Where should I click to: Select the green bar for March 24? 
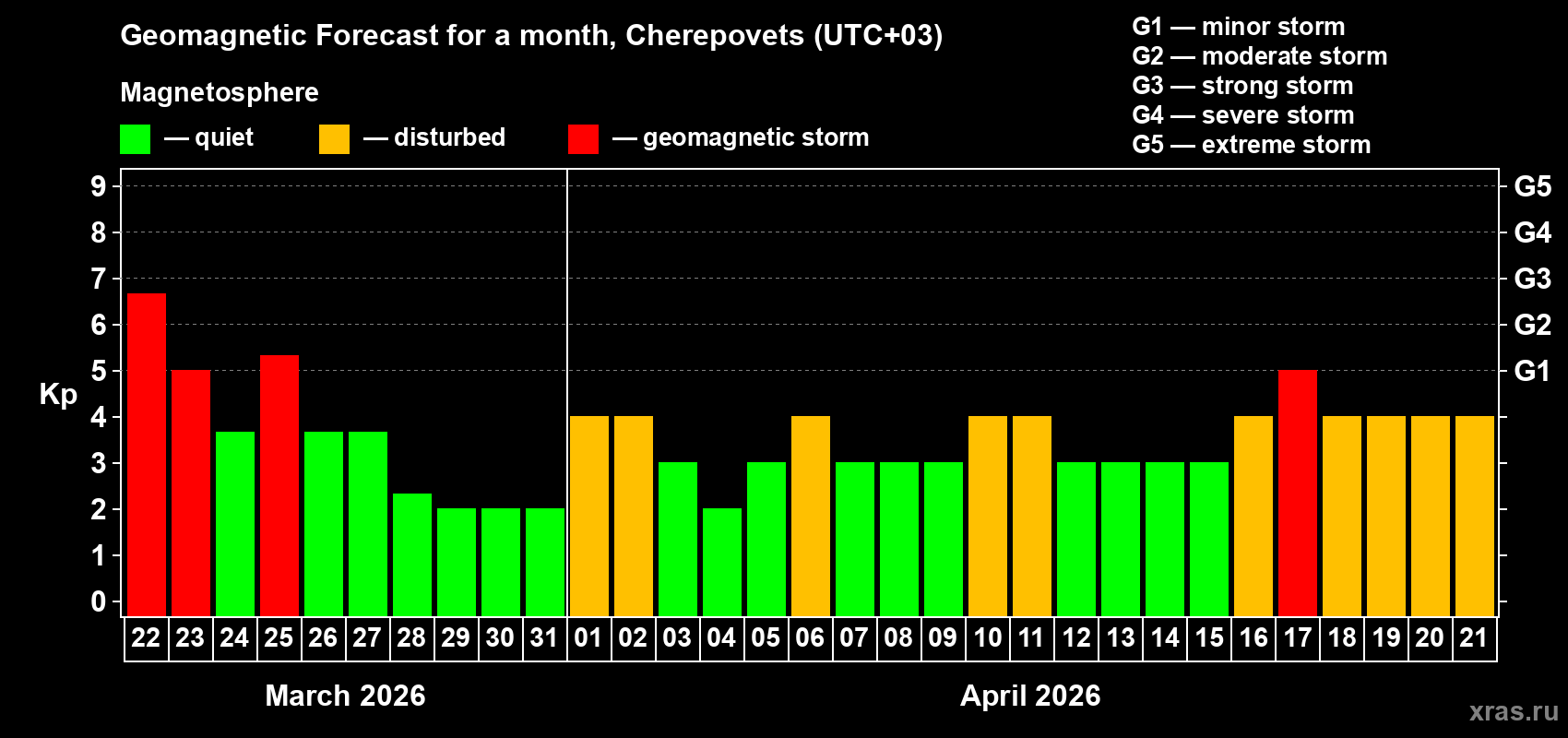tap(235, 524)
